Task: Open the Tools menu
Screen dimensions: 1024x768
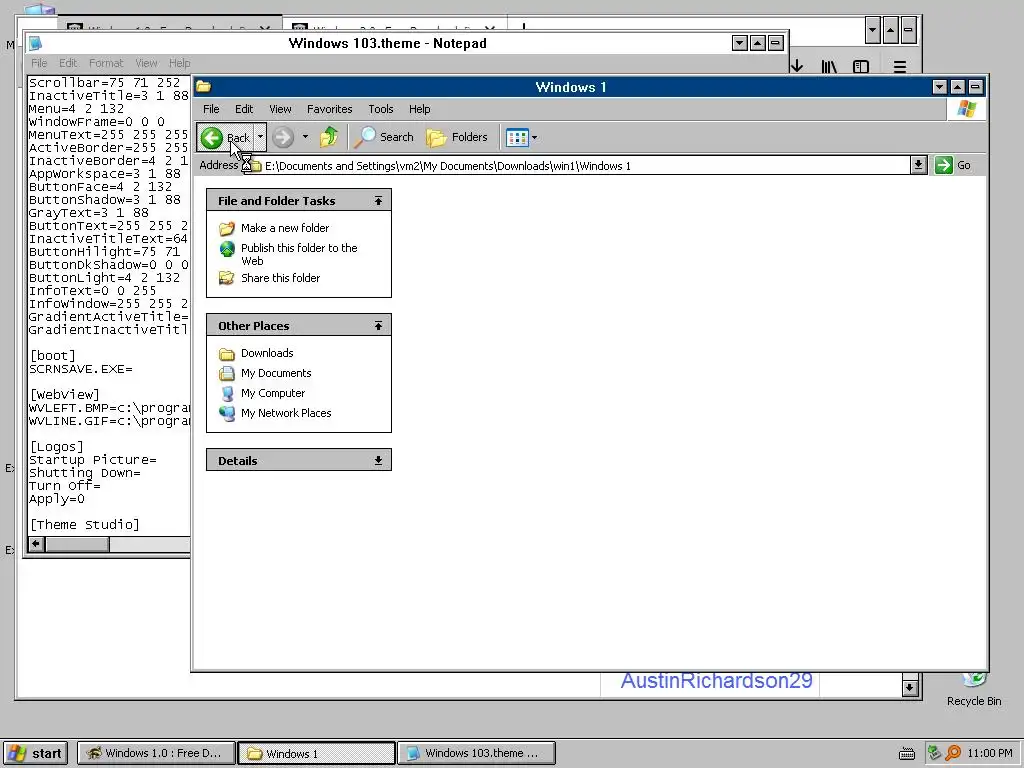Action: click(381, 109)
